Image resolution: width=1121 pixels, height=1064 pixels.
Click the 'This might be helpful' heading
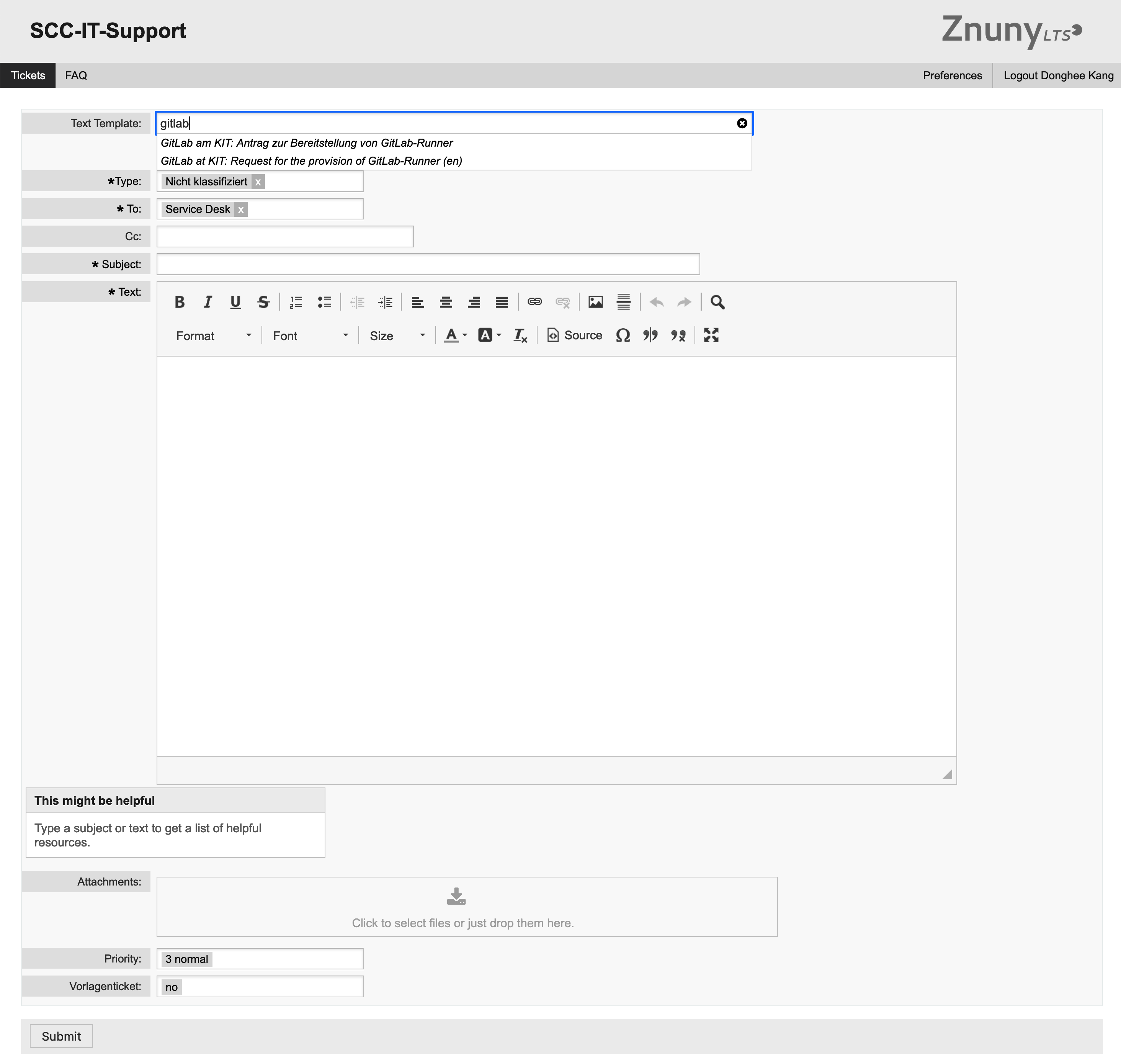click(94, 800)
